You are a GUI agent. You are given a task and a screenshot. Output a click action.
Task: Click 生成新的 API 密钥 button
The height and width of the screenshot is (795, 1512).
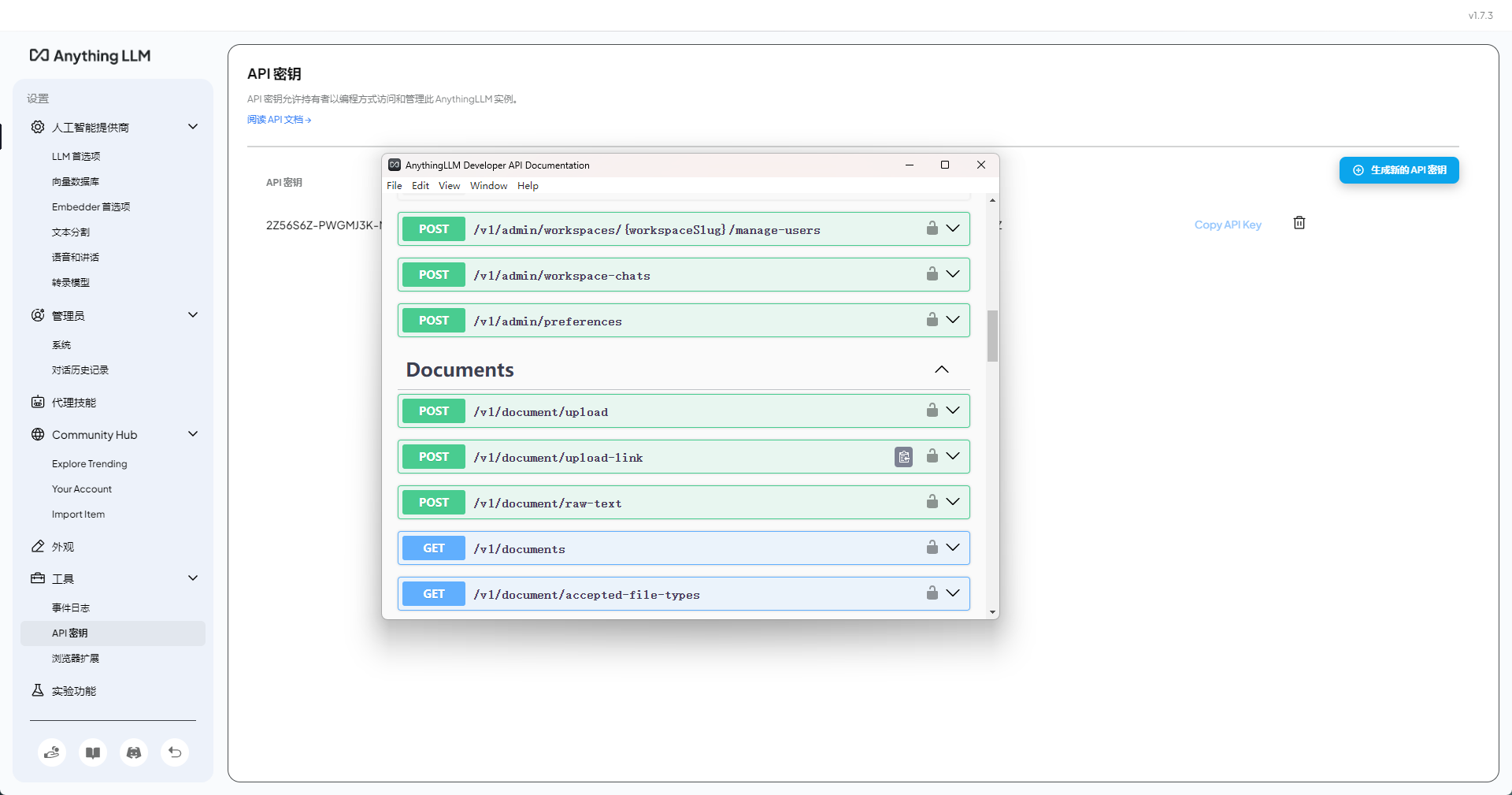[x=1399, y=169]
